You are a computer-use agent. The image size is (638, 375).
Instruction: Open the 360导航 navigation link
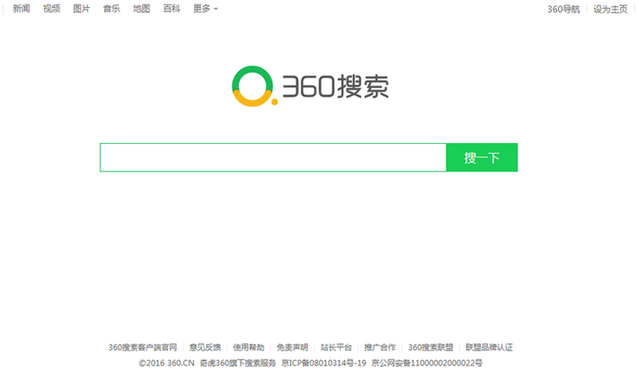tap(564, 9)
